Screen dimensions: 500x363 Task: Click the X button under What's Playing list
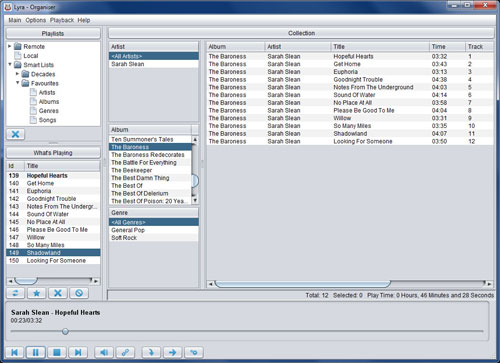(58, 293)
